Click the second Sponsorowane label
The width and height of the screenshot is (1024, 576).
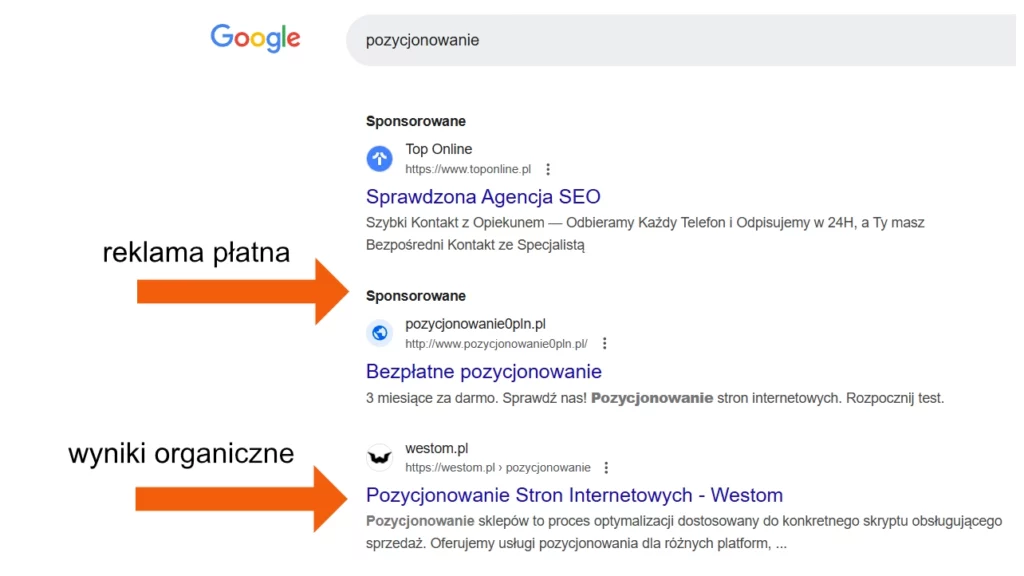pyautogui.click(x=416, y=296)
